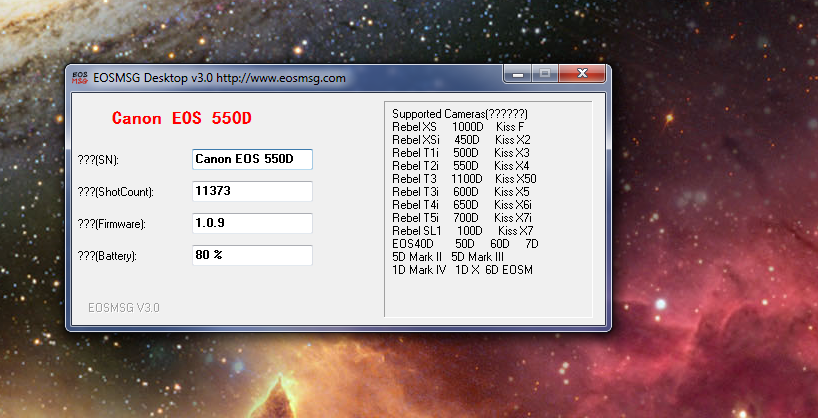Screen dimensions: 818x418
Task: Click the ???(SN): label
Action: [x=98, y=160]
